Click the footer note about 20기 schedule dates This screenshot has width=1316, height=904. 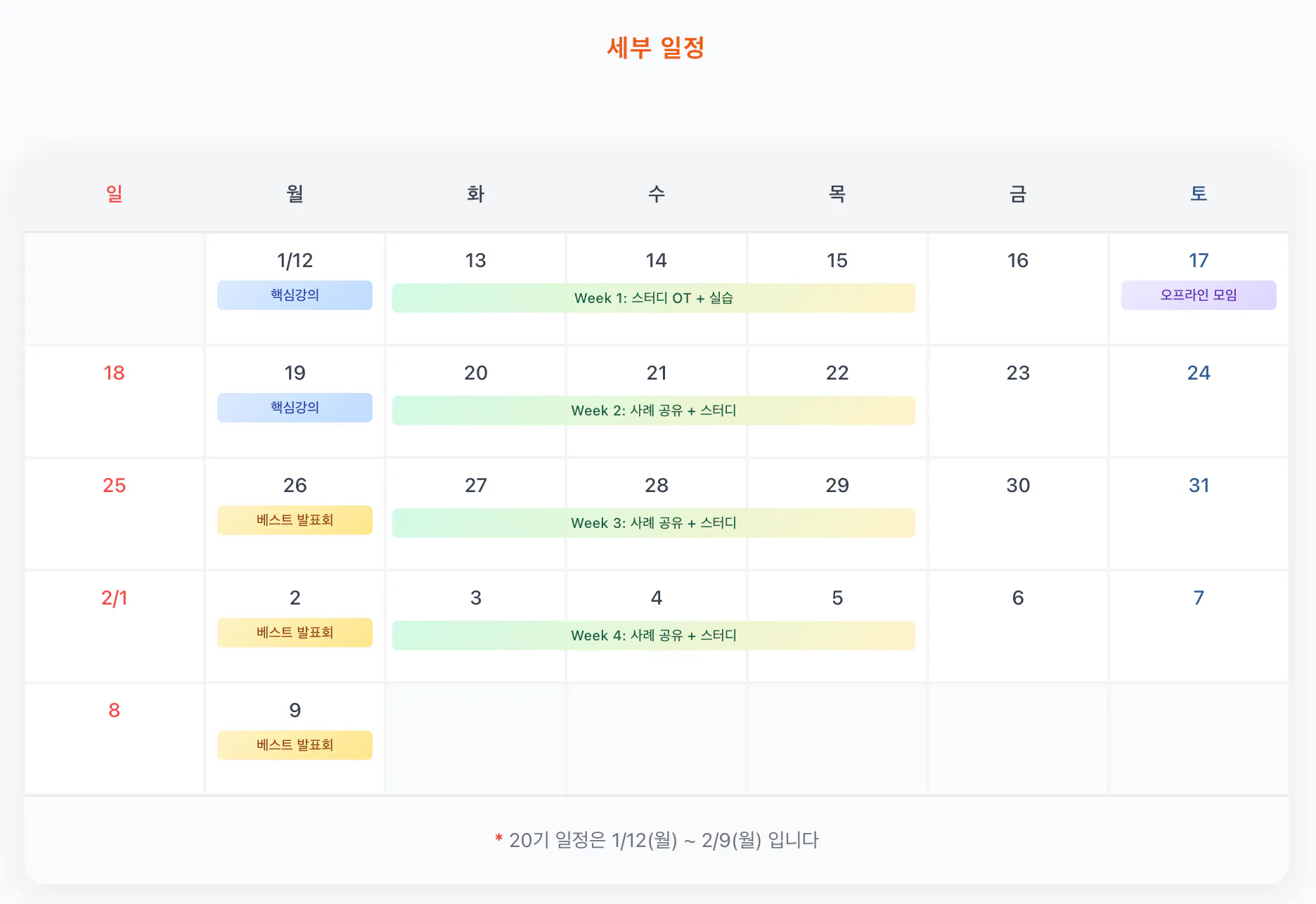tap(657, 840)
